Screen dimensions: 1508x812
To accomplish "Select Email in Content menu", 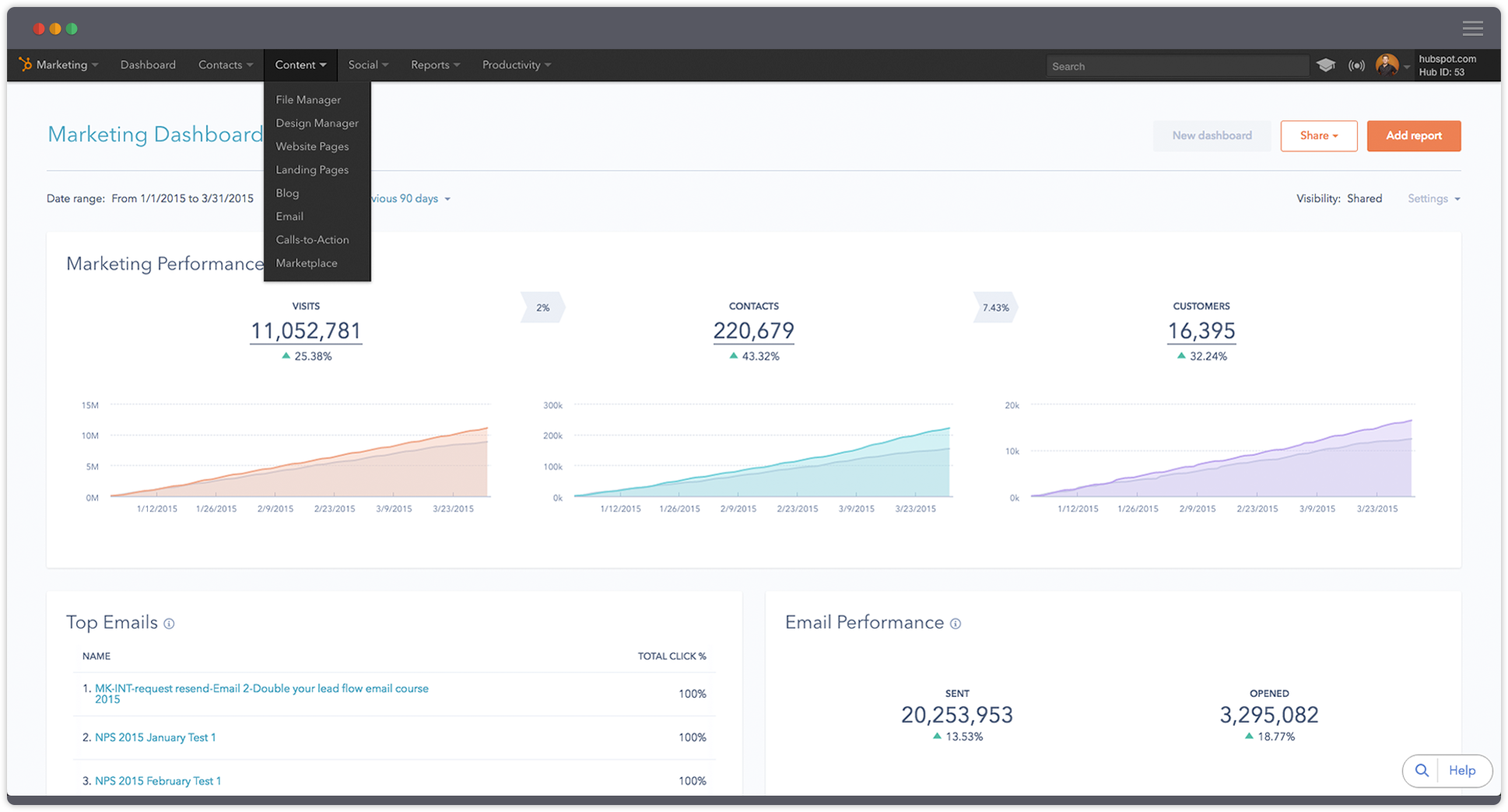I will pos(289,216).
